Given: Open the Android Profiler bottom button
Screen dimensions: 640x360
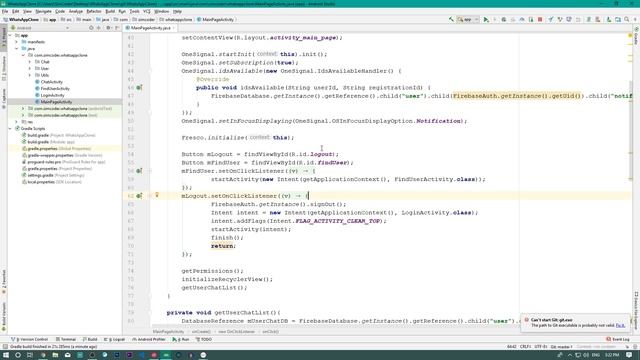Looking at the screenshot, I should click(149, 339).
